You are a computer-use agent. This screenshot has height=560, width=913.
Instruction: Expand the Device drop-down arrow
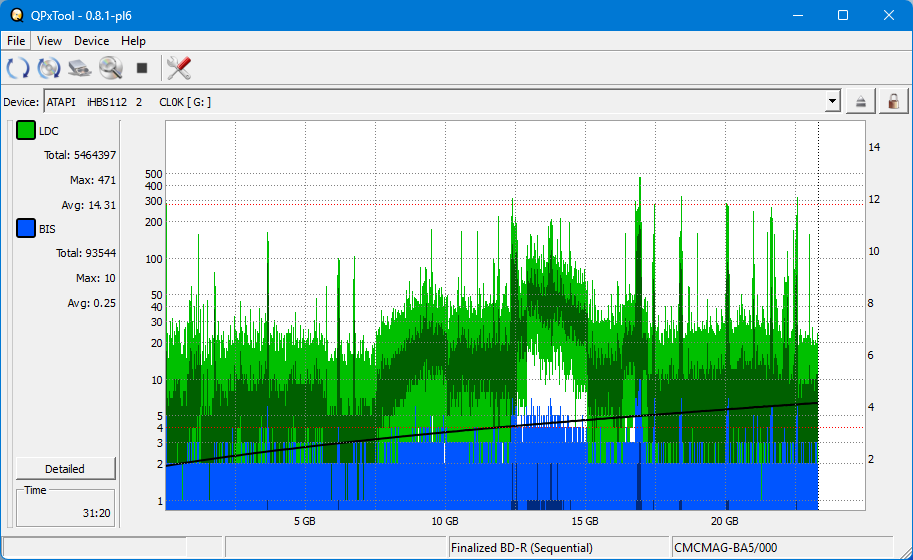click(x=833, y=102)
